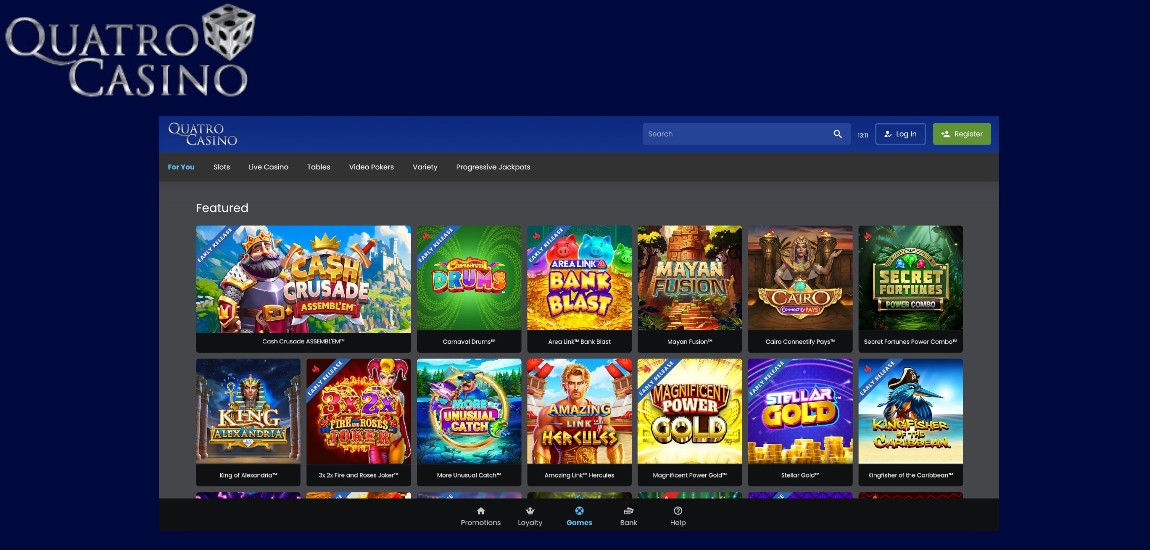Click the Log In button
Screen dimensions: 1150x550
(x=900, y=134)
